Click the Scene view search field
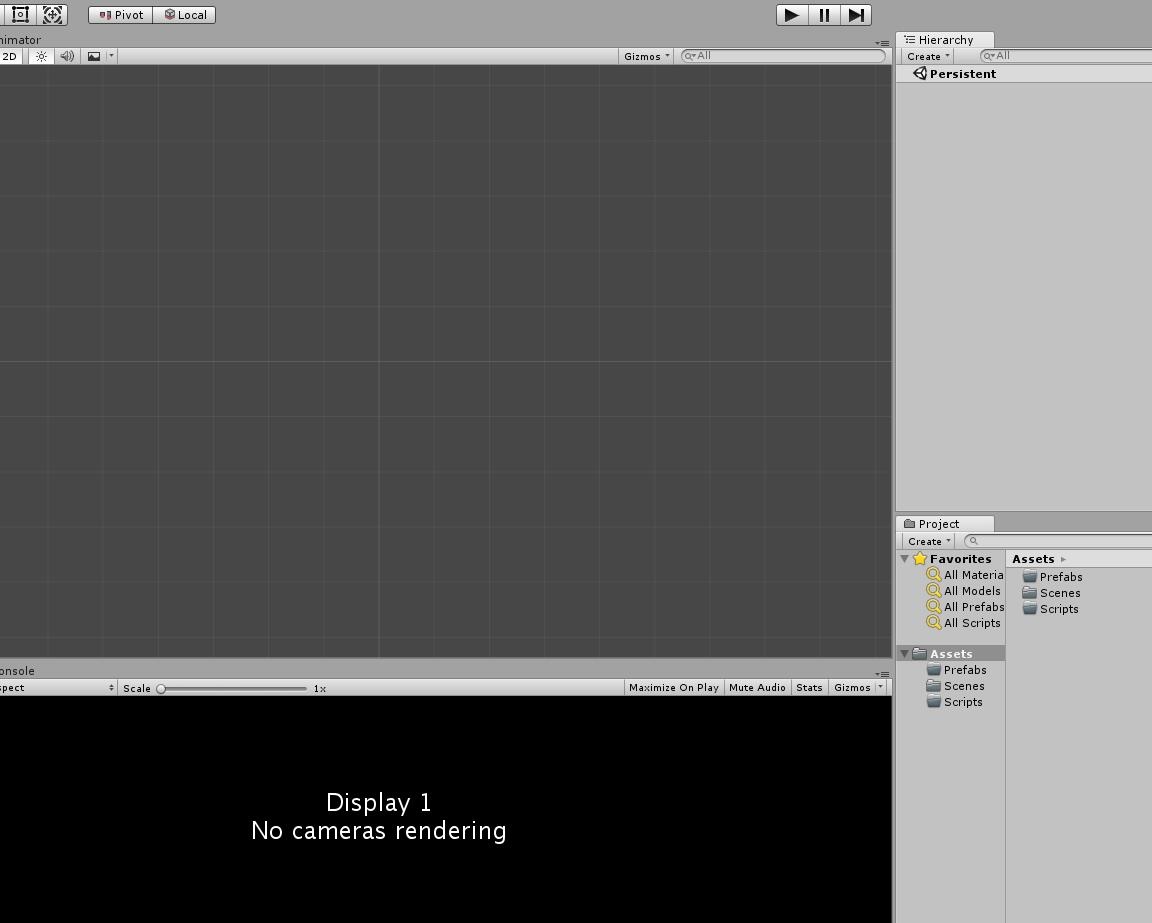Screen dimensions: 1152x923 [783, 56]
